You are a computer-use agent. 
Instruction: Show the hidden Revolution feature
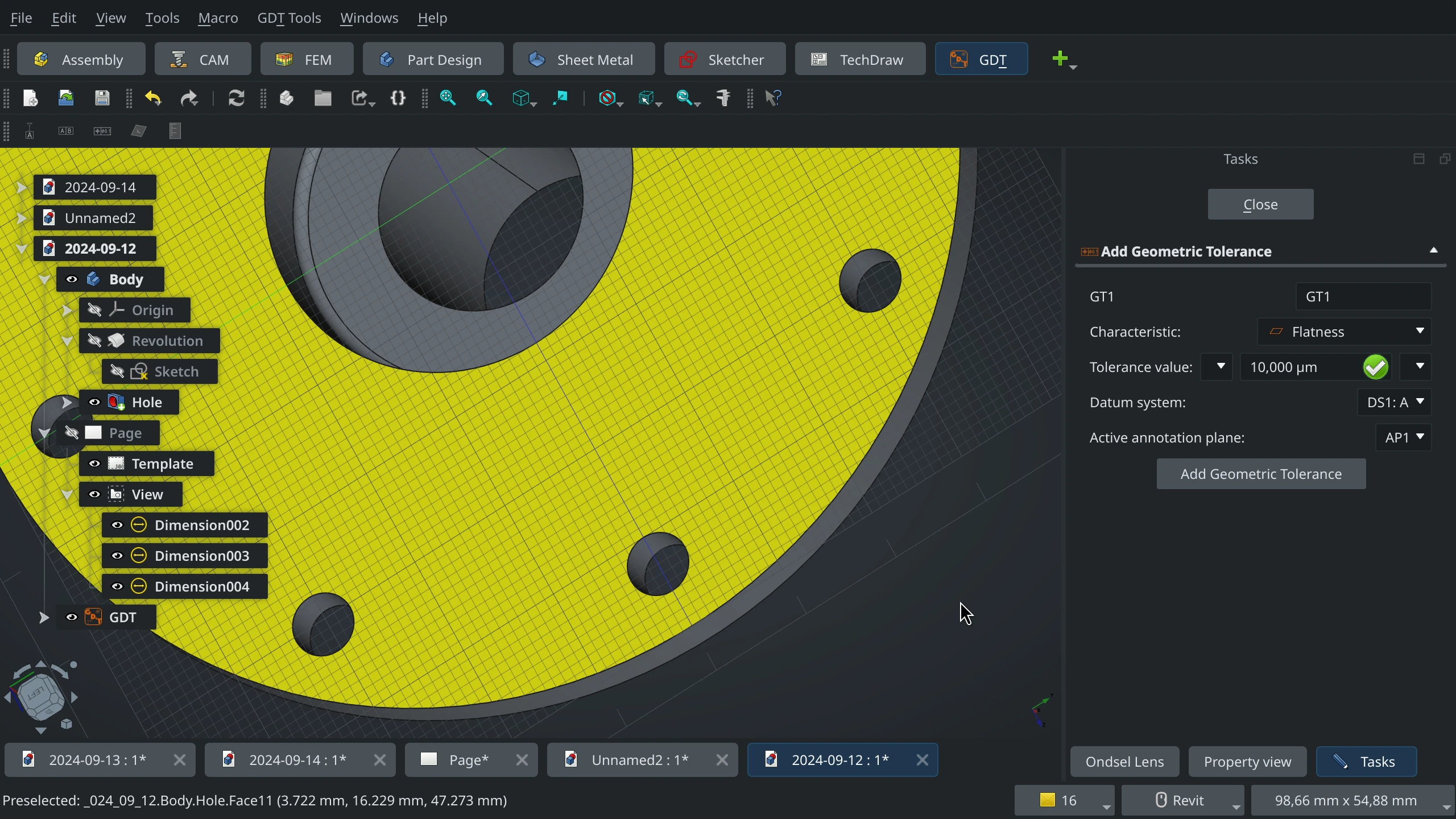click(x=94, y=341)
